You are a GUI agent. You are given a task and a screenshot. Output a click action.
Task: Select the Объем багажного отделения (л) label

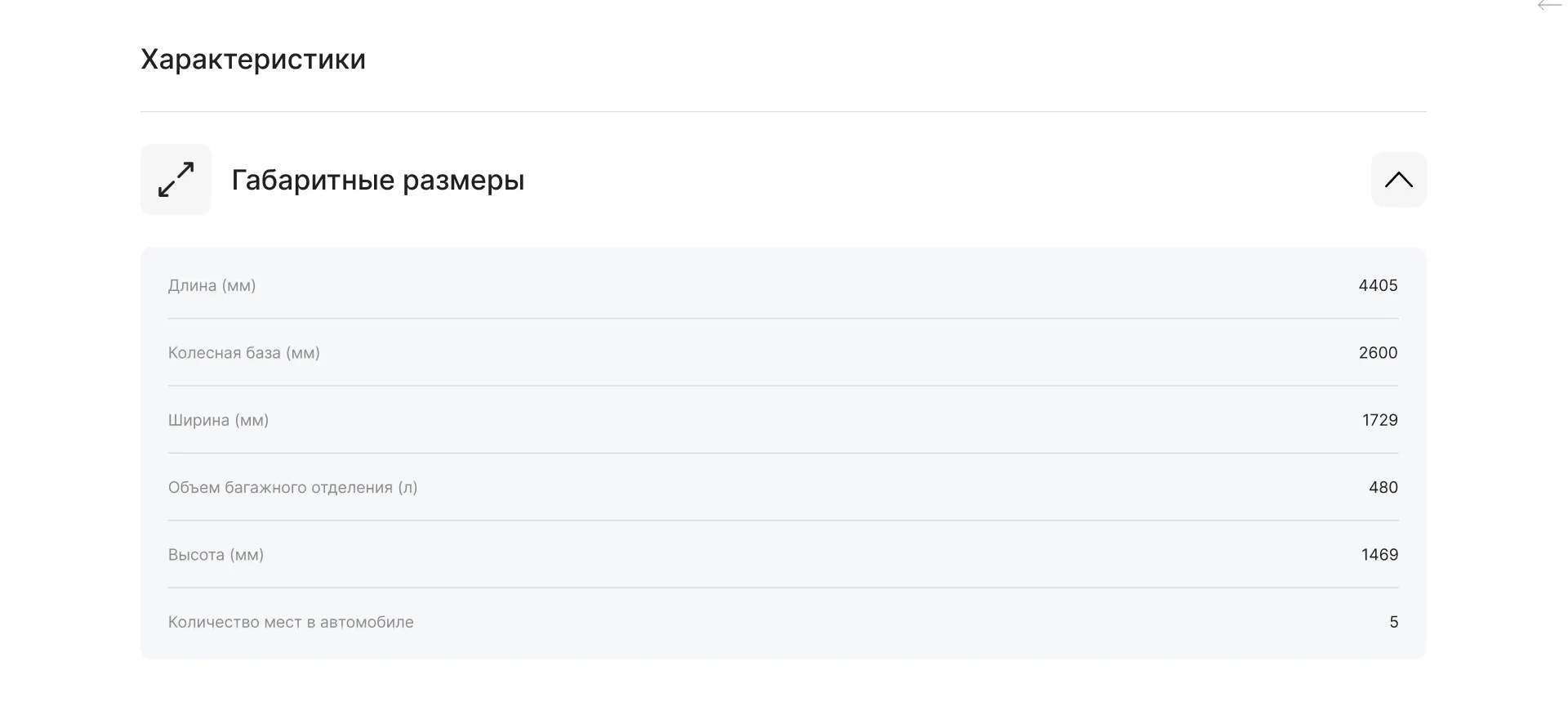click(293, 487)
